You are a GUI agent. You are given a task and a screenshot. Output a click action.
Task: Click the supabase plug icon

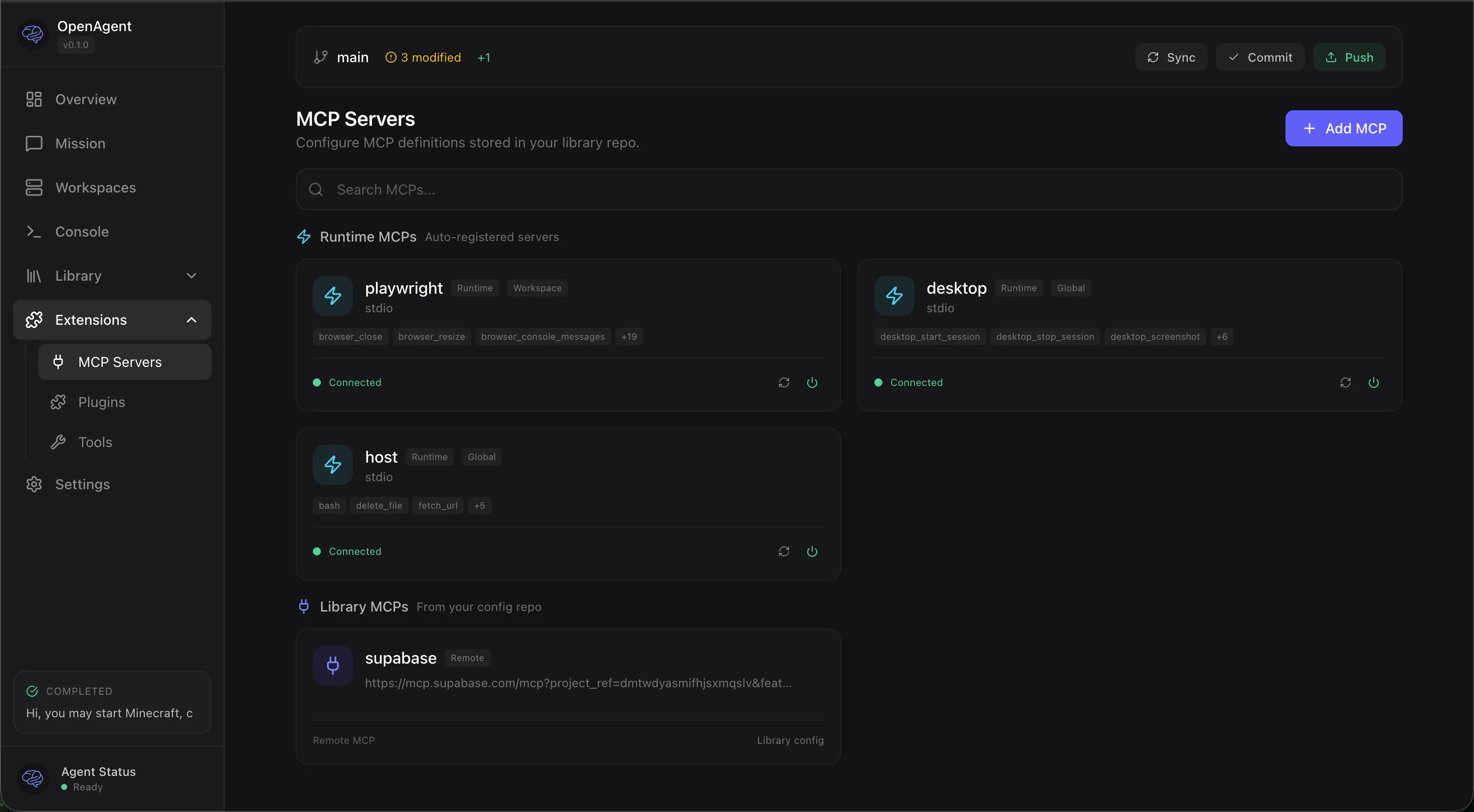tap(332, 665)
